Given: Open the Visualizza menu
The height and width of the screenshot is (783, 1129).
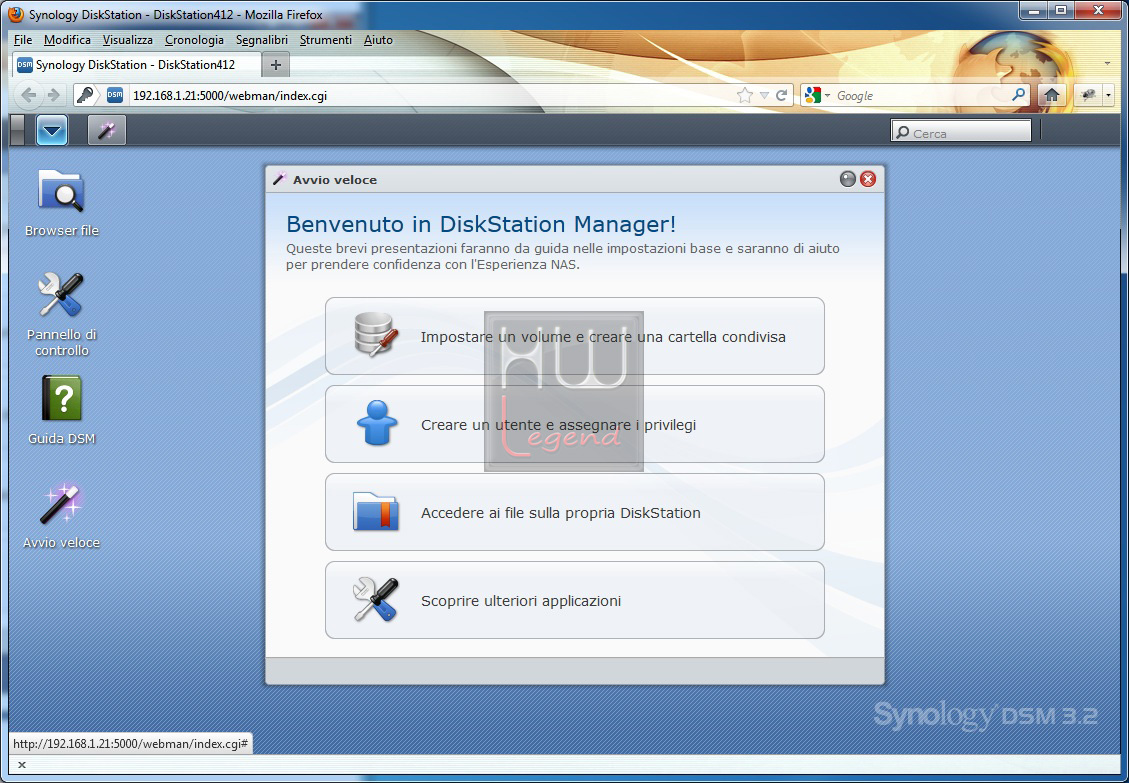Looking at the screenshot, I should (x=127, y=40).
